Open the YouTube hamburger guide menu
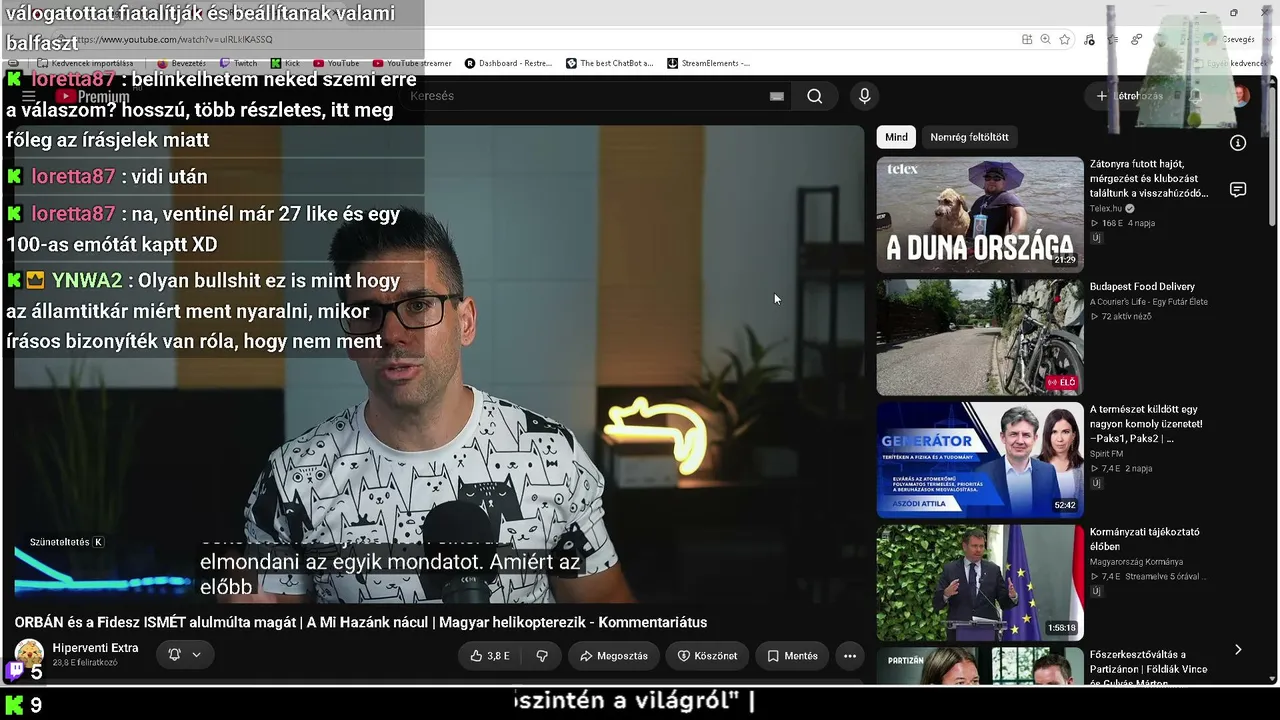 pyautogui.click(x=29, y=96)
